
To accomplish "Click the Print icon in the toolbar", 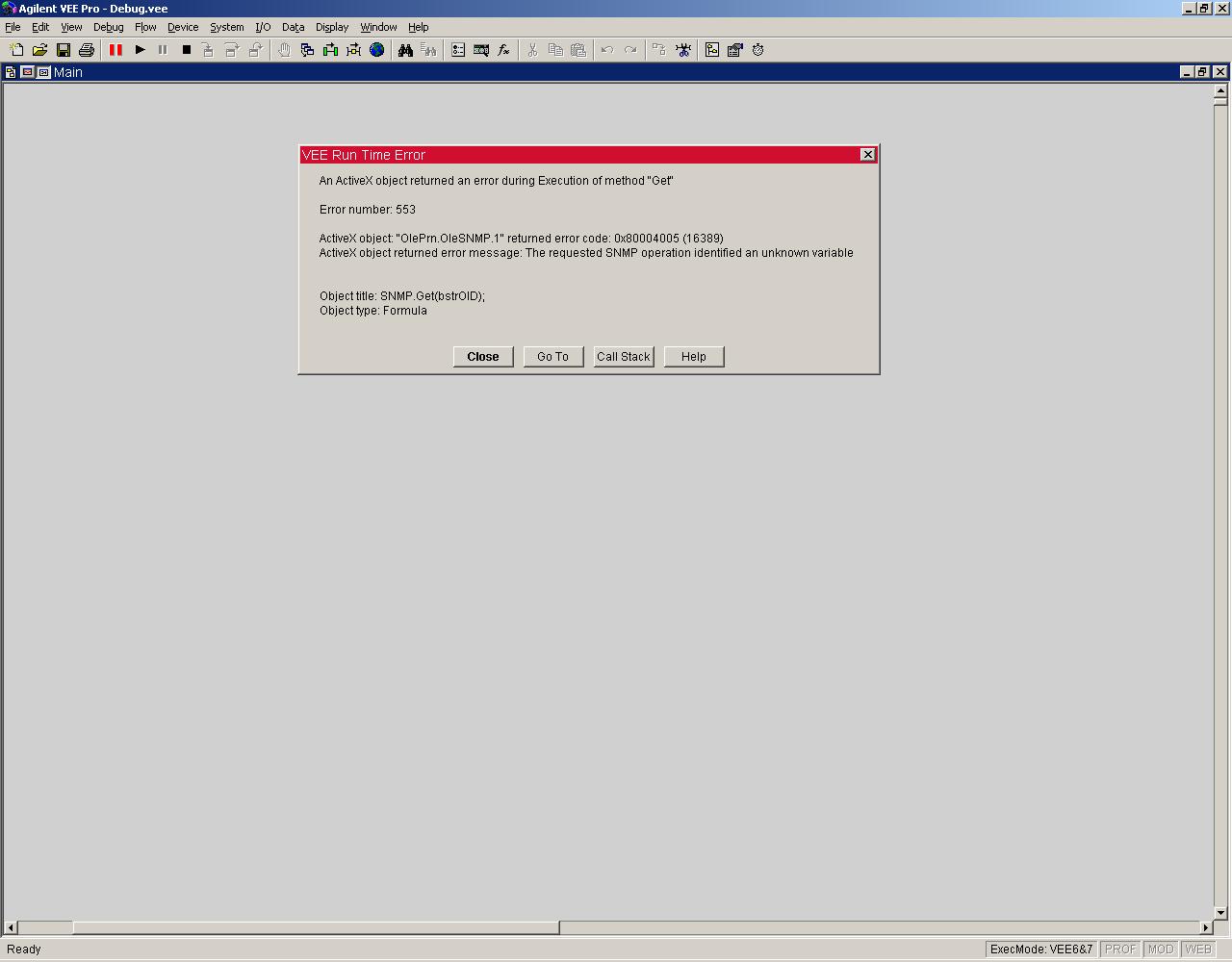I will coord(87,50).
